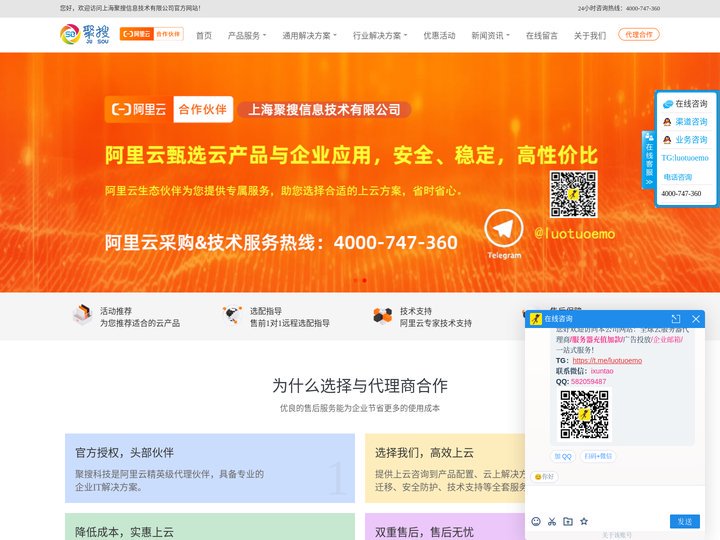The height and width of the screenshot is (540, 720).
Task: Click the 渠道咨询 QQ penguin icon
Action: (x=667, y=122)
